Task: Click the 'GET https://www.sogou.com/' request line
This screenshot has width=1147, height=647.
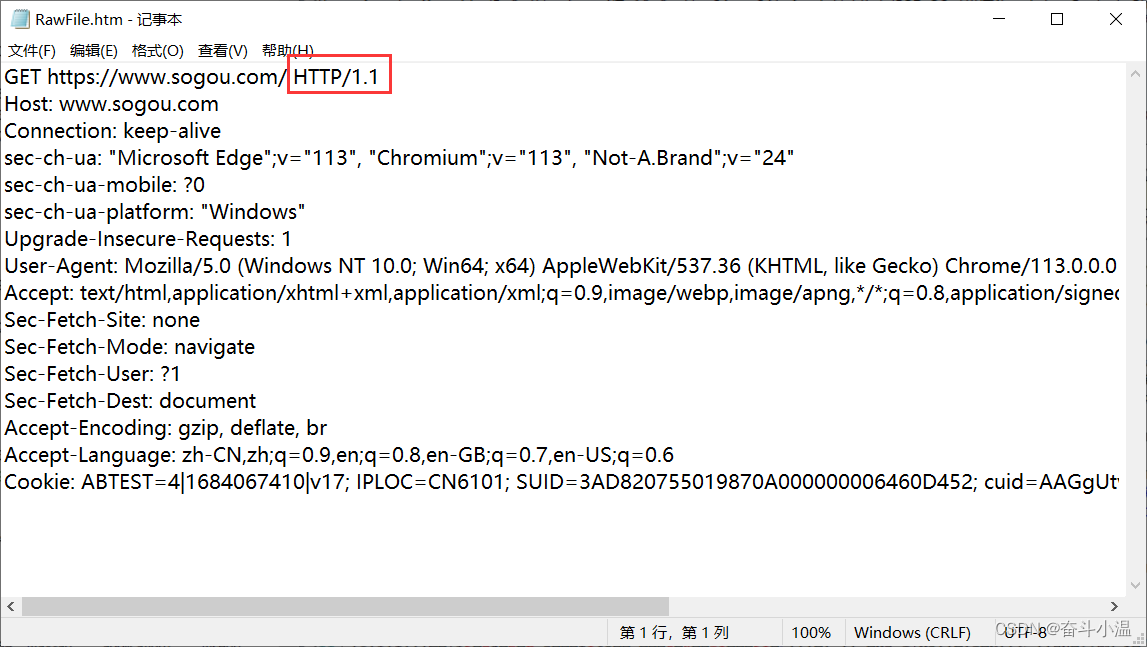Action: (146, 77)
